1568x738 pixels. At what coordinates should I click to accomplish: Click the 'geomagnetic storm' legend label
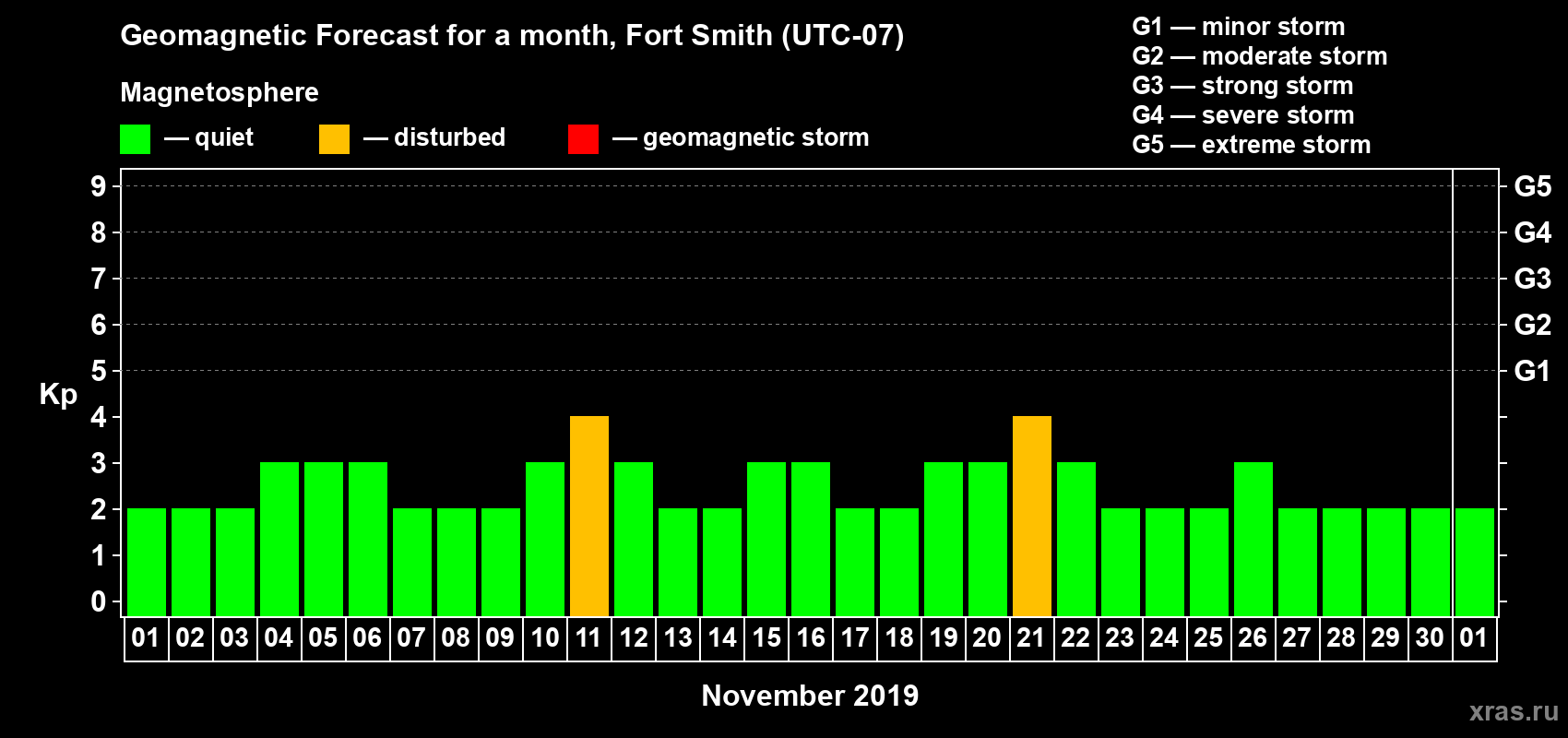pyautogui.click(x=755, y=137)
